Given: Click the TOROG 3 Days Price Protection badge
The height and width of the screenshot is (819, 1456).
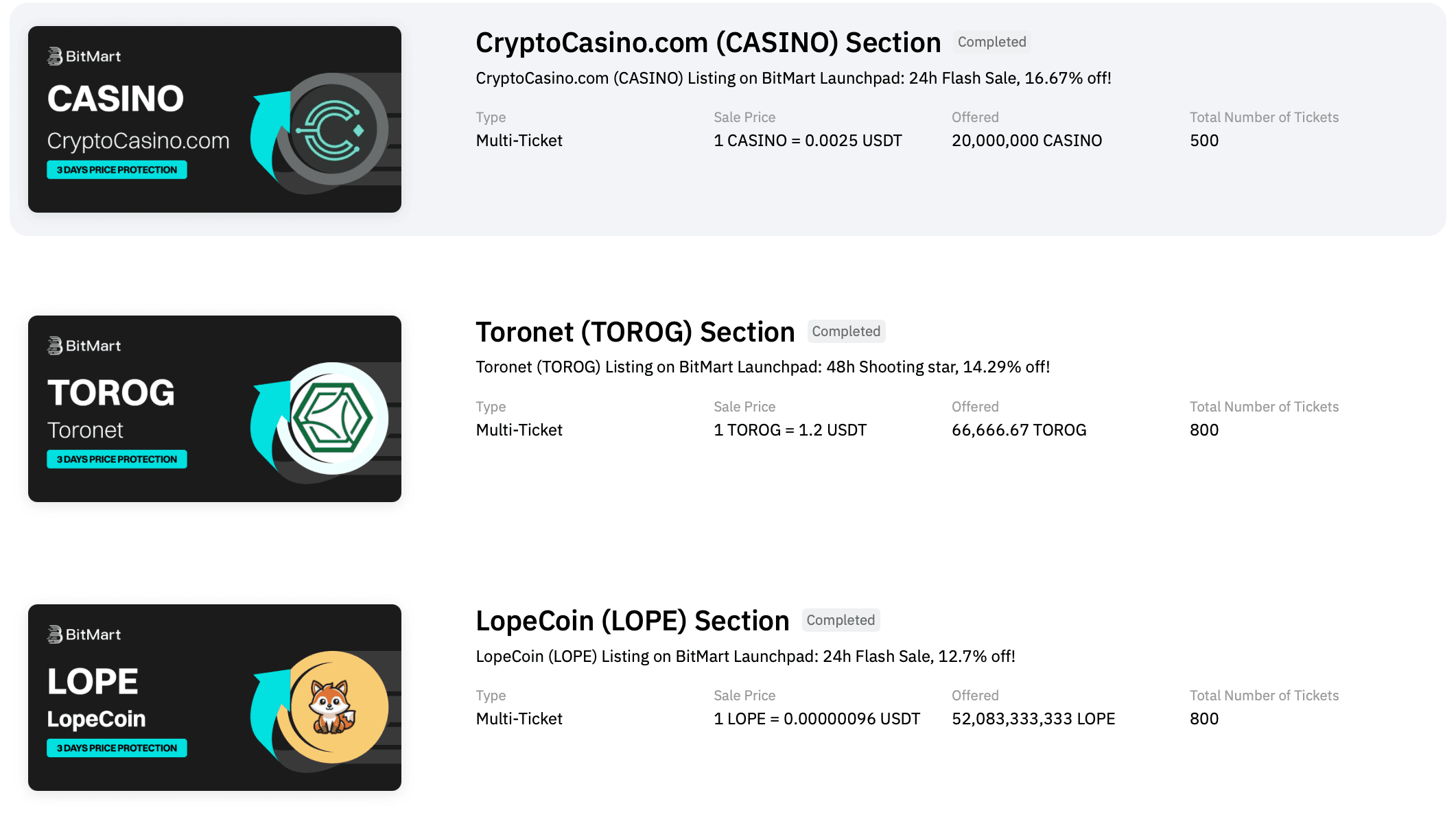Looking at the screenshot, I should (117, 460).
